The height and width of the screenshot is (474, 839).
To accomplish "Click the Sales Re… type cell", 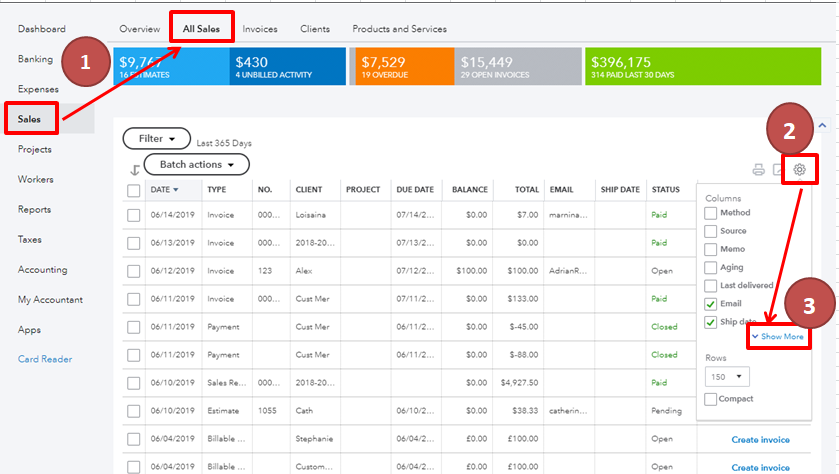I will point(227,383).
